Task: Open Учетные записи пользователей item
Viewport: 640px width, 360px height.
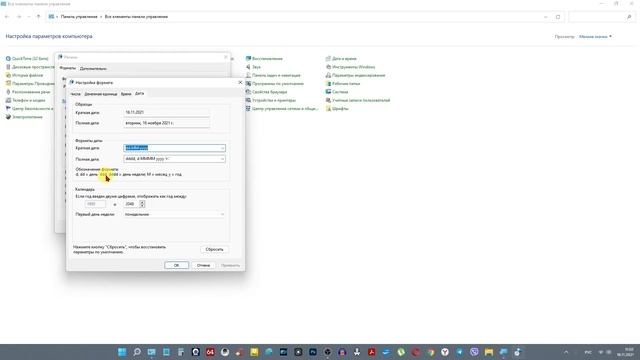Action: (x=358, y=100)
